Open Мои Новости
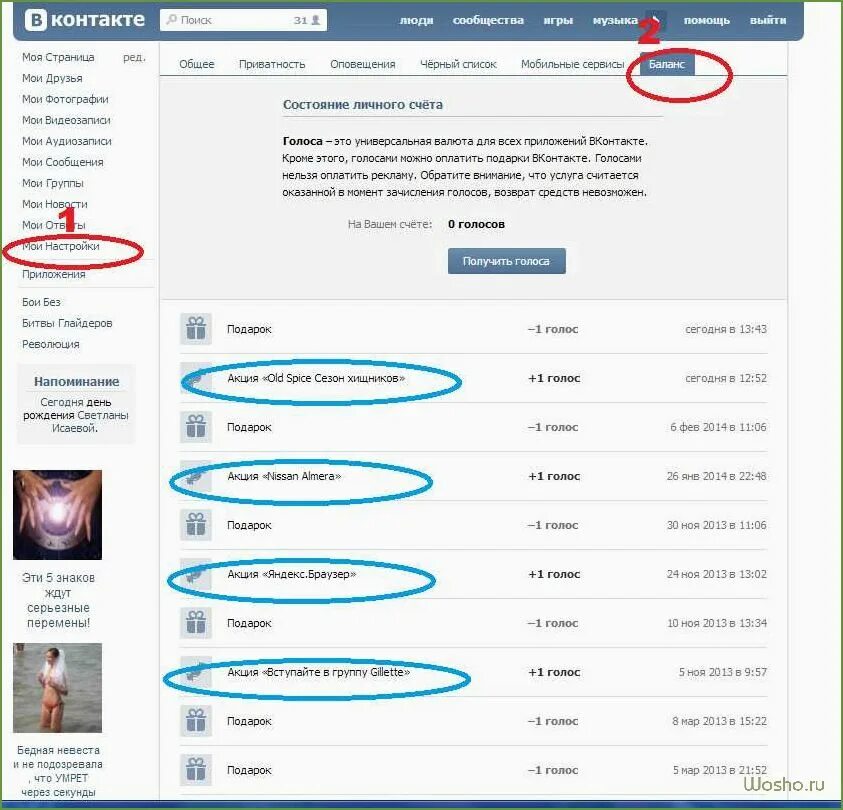 coord(54,204)
